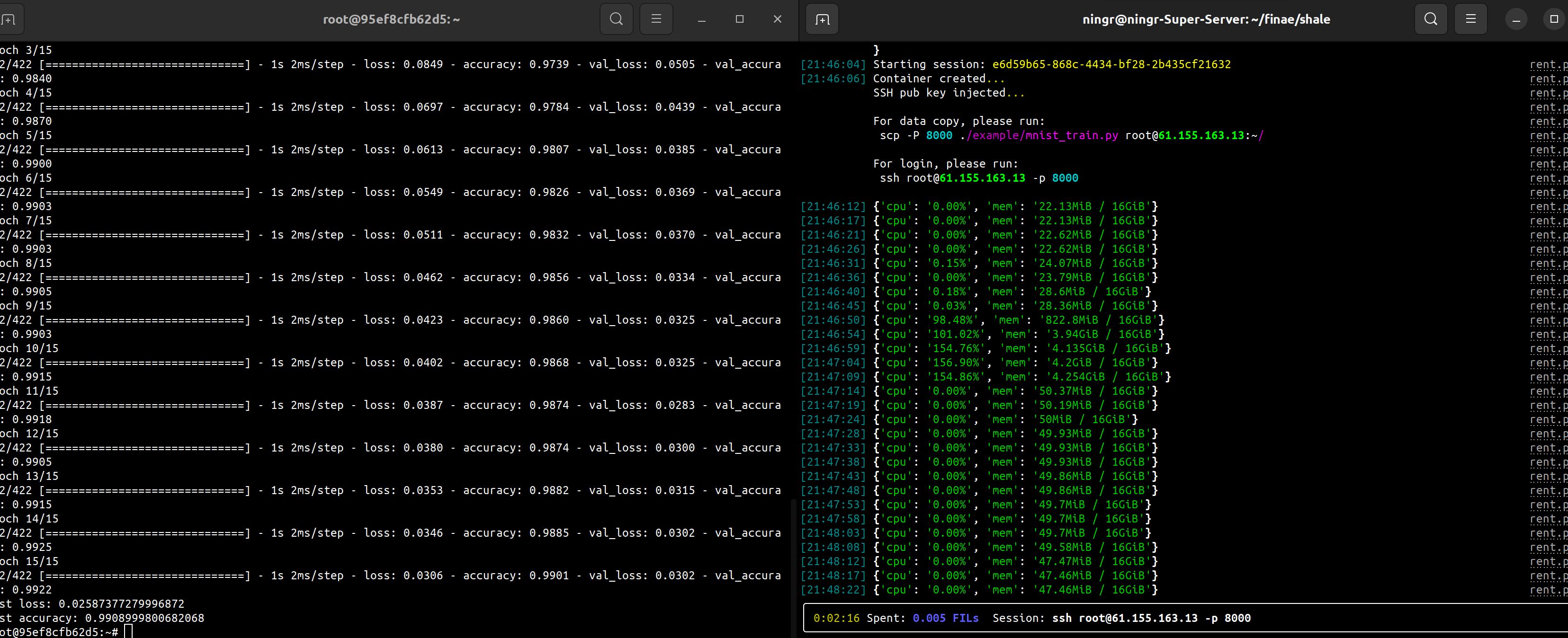Click the [21:47:04] cpu 156.90% log line

tap(979, 363)
